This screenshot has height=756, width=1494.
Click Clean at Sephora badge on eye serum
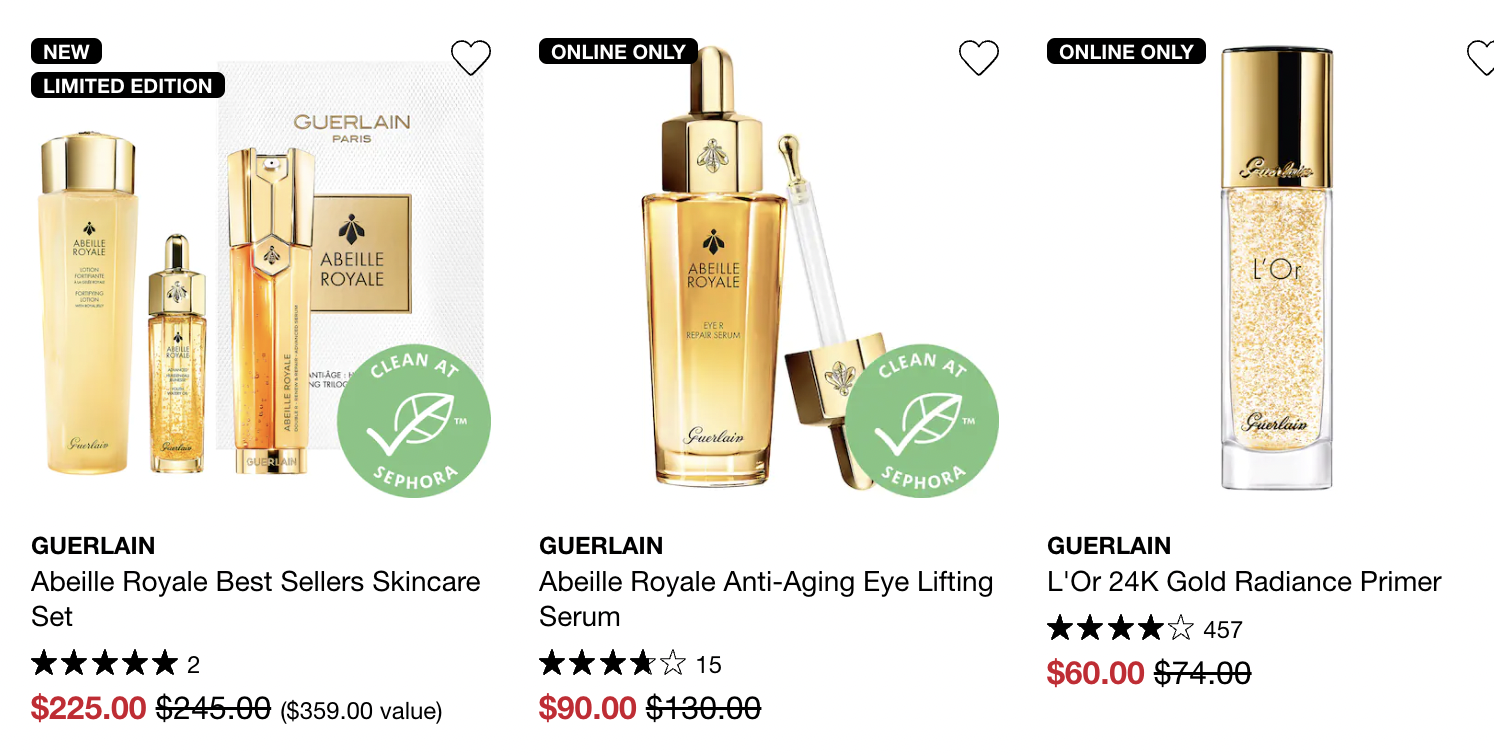(x=922, y=421)
